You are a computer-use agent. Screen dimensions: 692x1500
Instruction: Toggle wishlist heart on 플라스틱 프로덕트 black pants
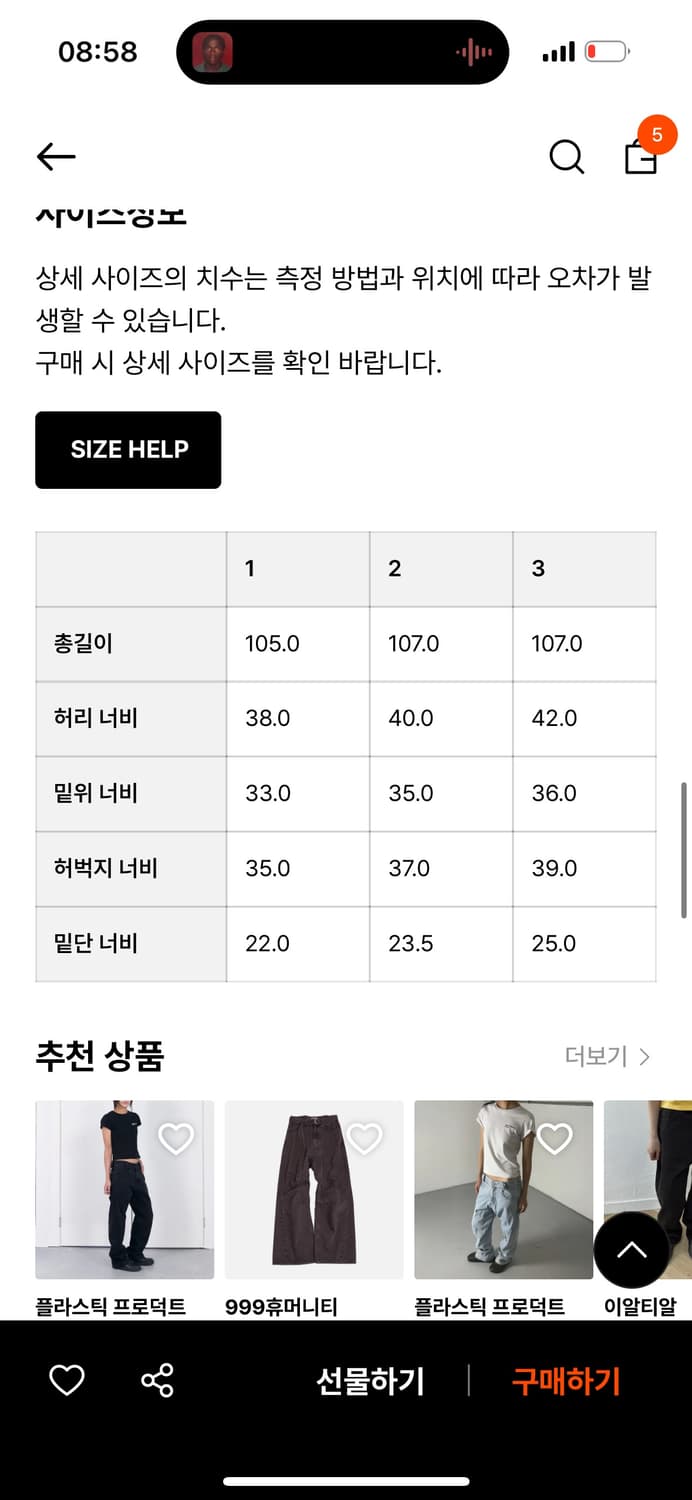coord(176,1138)
